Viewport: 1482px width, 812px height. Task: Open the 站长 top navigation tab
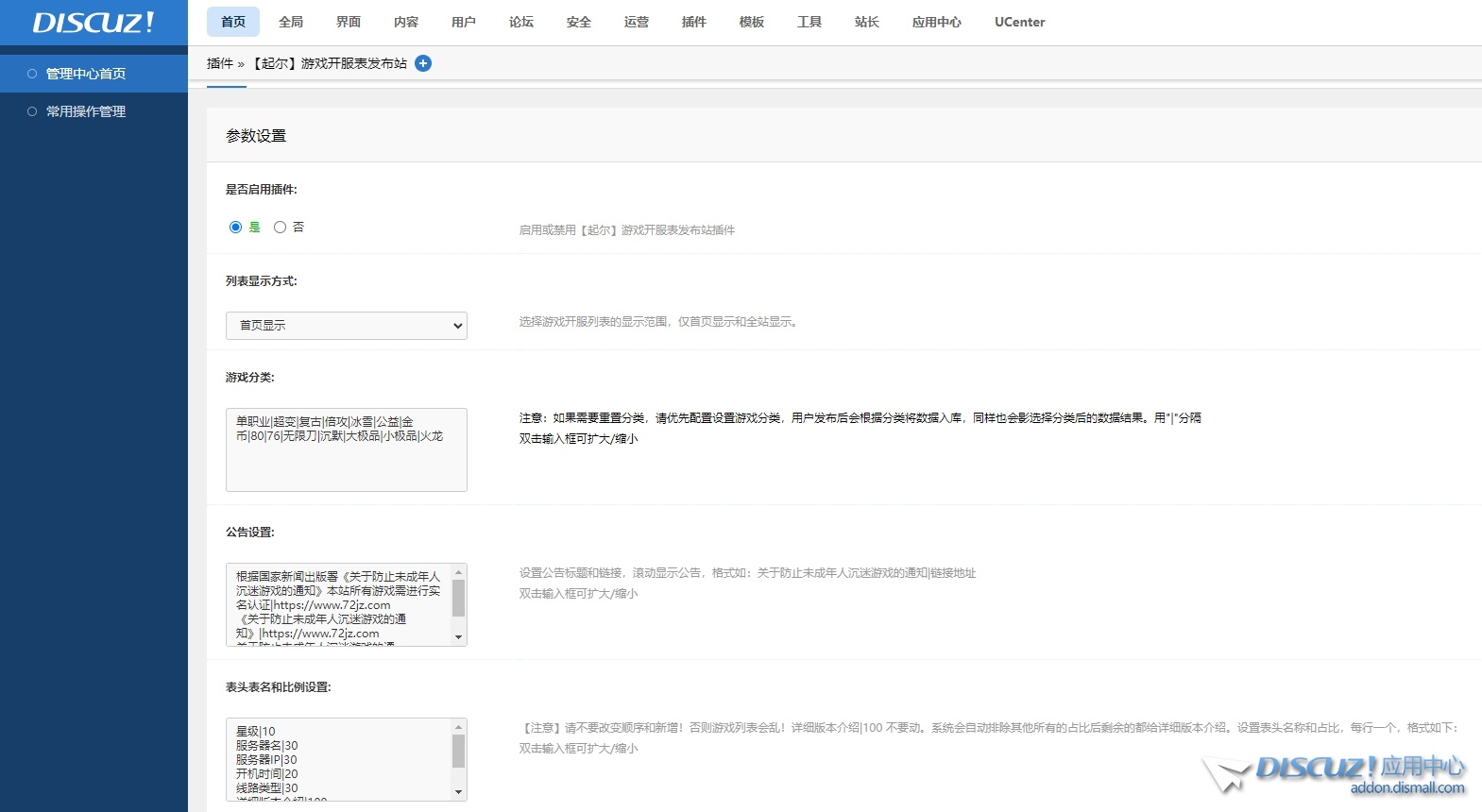(x=867, y=22)
